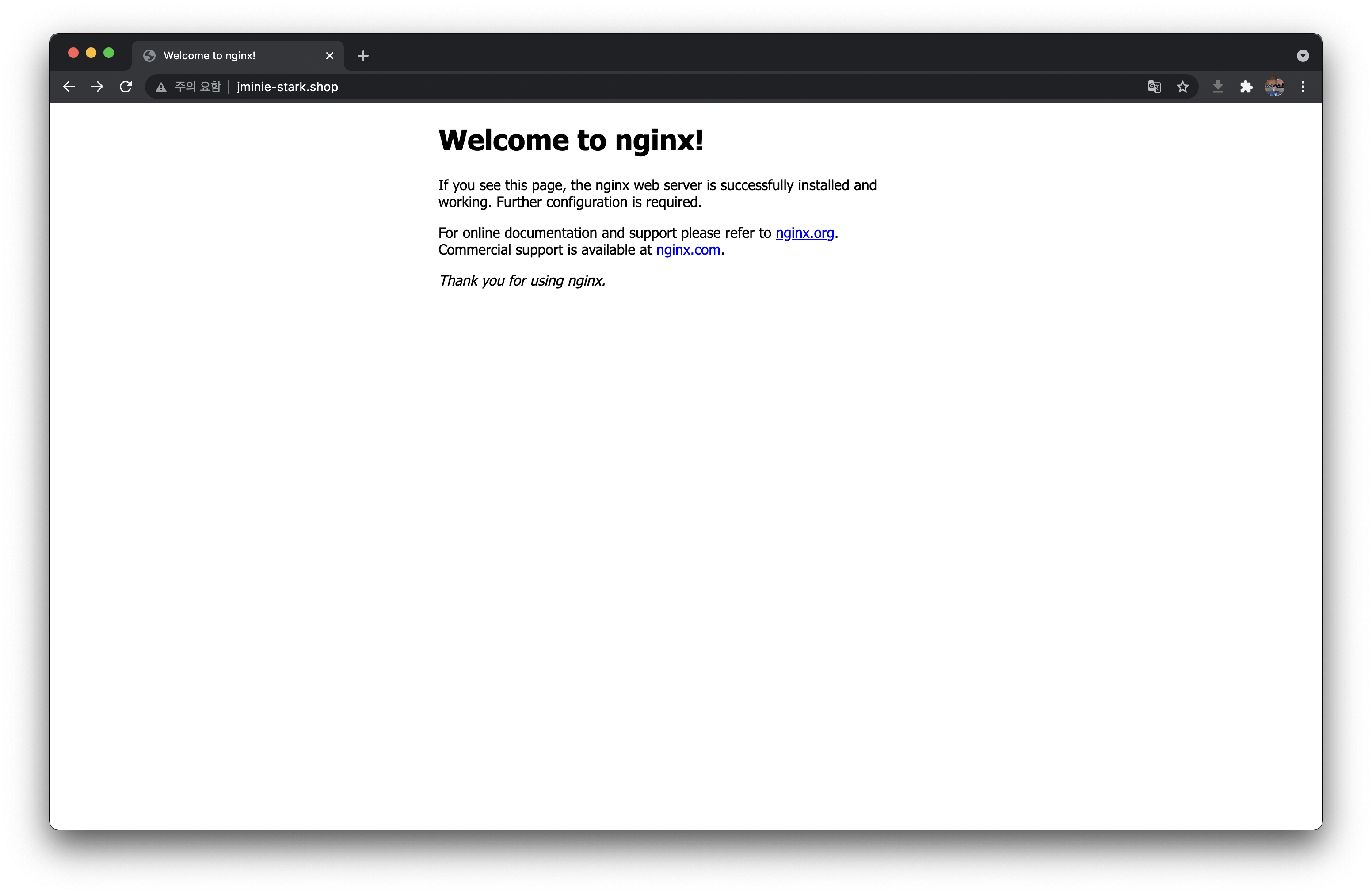Open the Google Translate icon

(x=1154, y=87)
